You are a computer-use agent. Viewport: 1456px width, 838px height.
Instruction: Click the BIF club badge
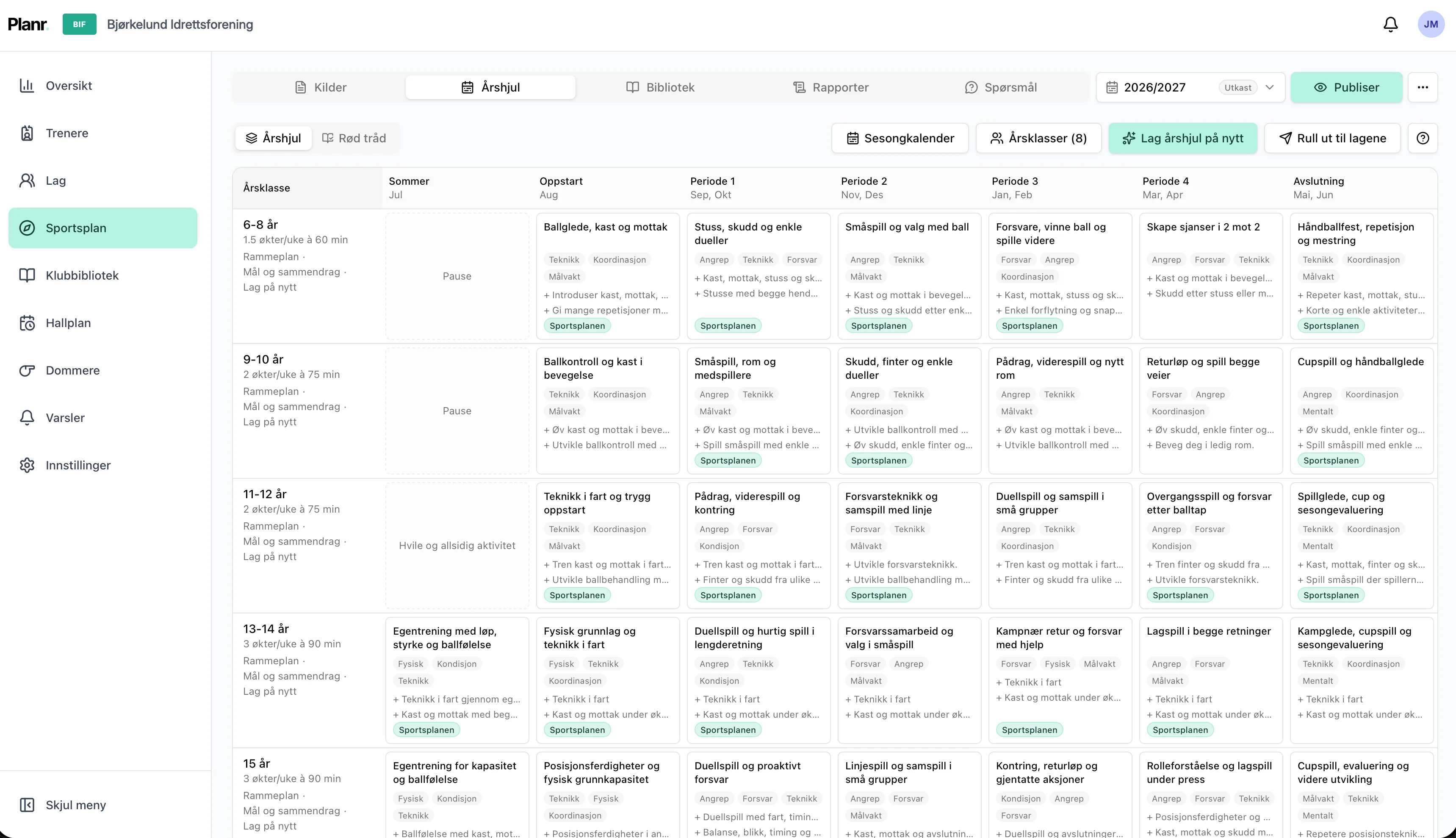point(79,24)
